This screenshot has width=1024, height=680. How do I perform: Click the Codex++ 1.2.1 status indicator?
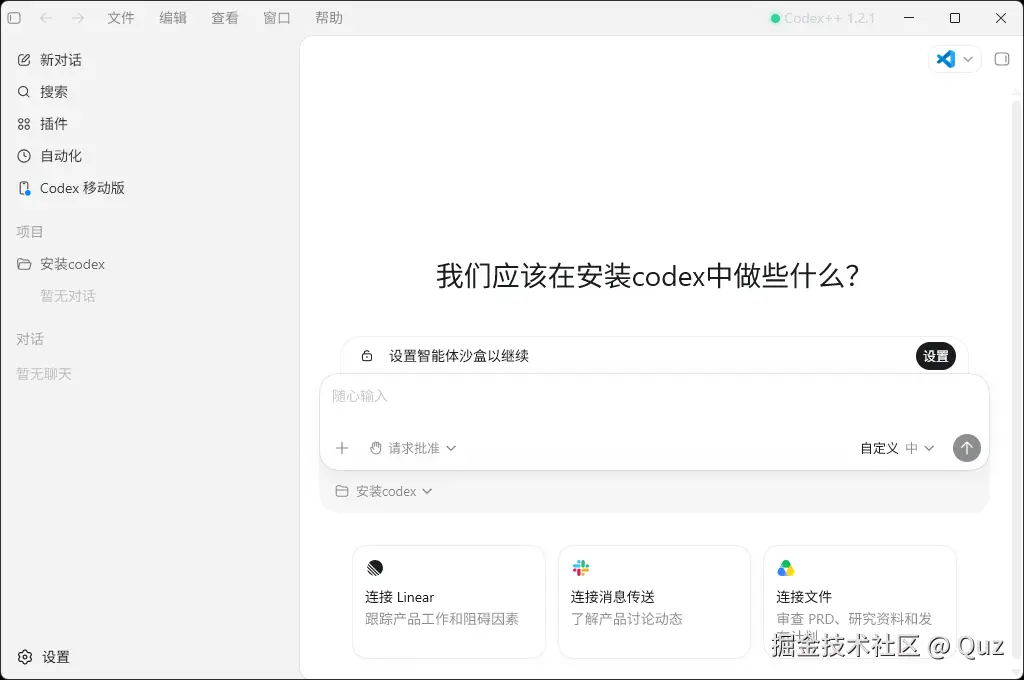pos(823,18)
